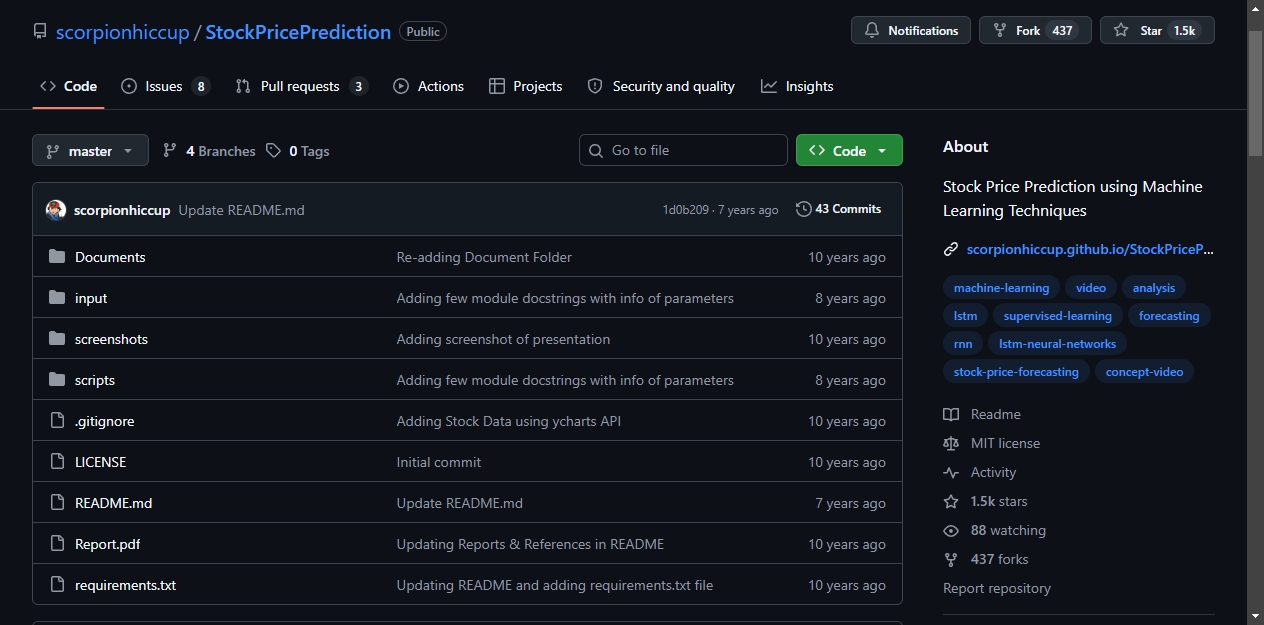This screenshot has width=1264, height=625.
Task: Open Notifications for this repository
Action: [911, 30]
